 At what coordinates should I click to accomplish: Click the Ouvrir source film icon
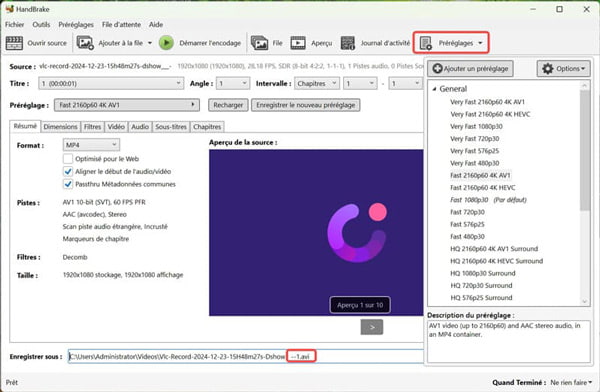[14, 43]
